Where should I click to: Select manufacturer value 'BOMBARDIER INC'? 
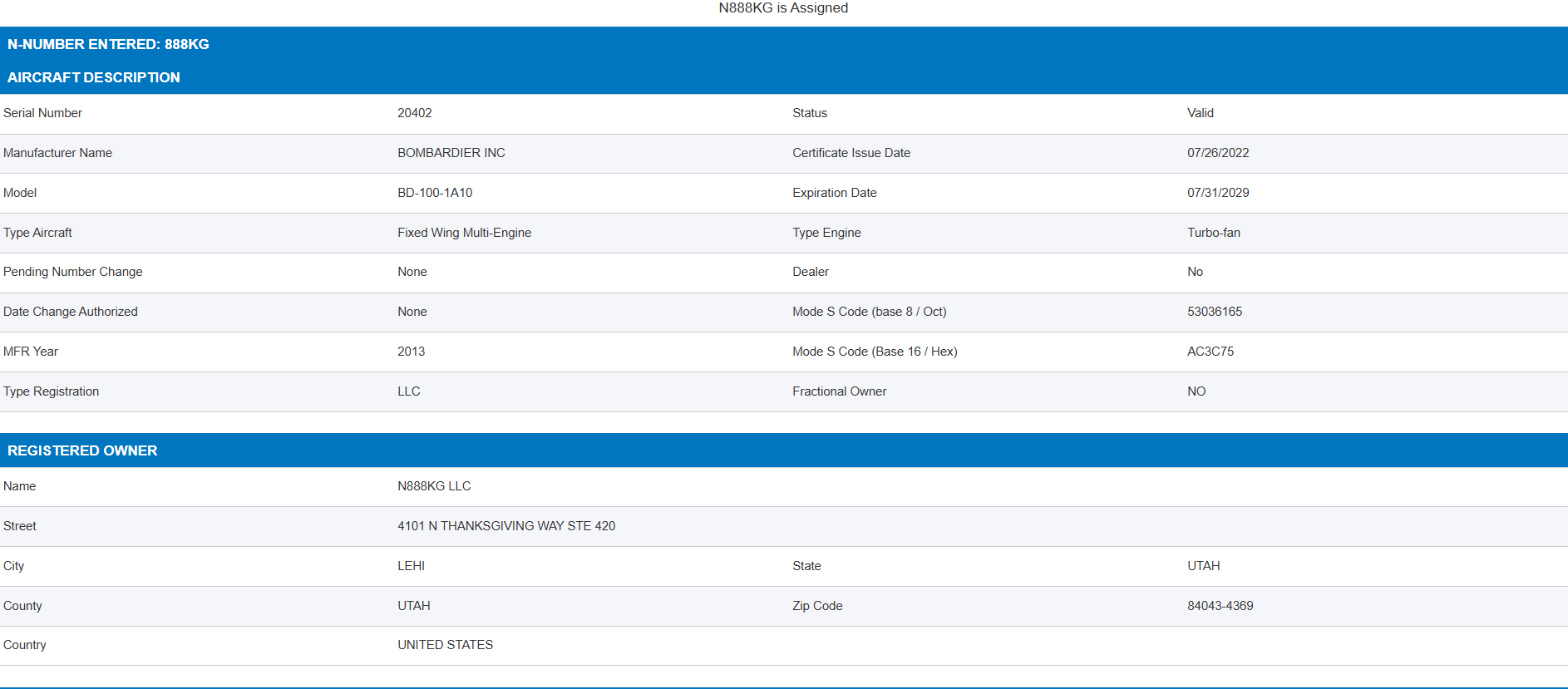point(451,153)
